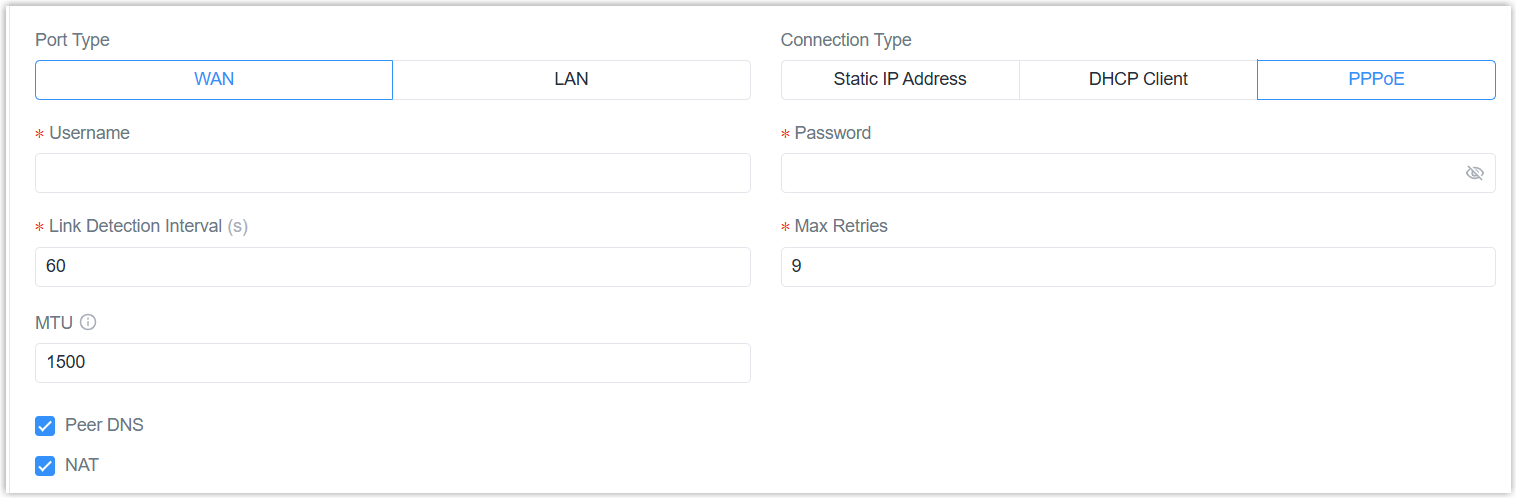Click the Peer DNS label text
The width and height of the screenshot is (1517, 499).
(104, 425)
